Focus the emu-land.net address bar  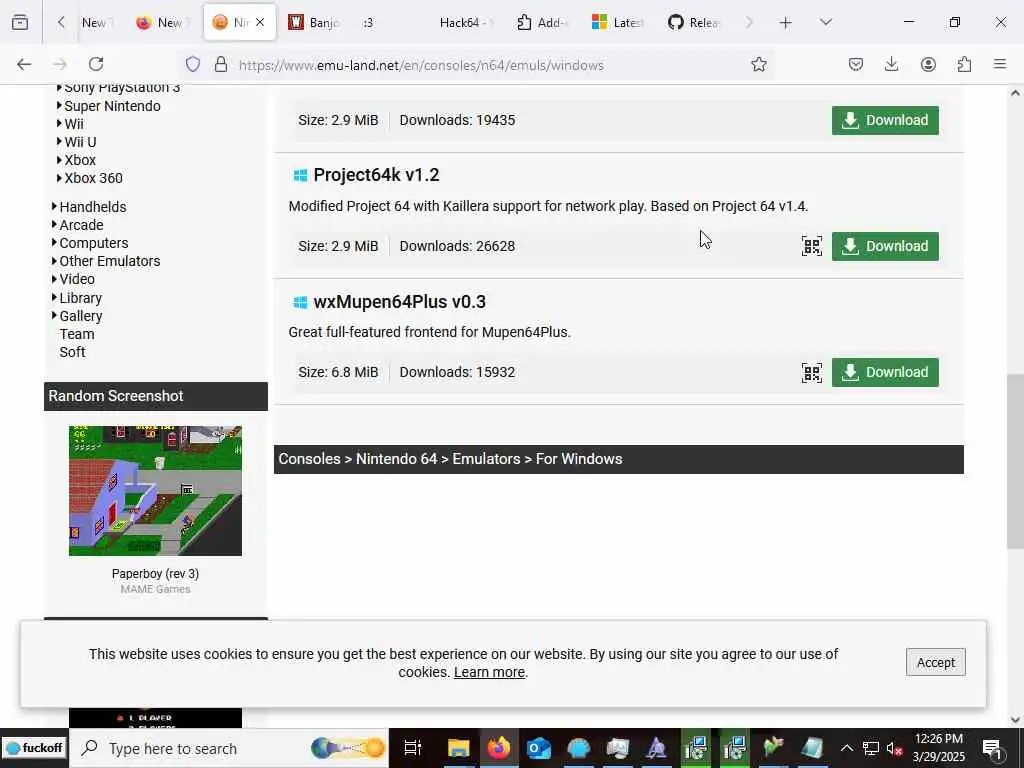421,65
